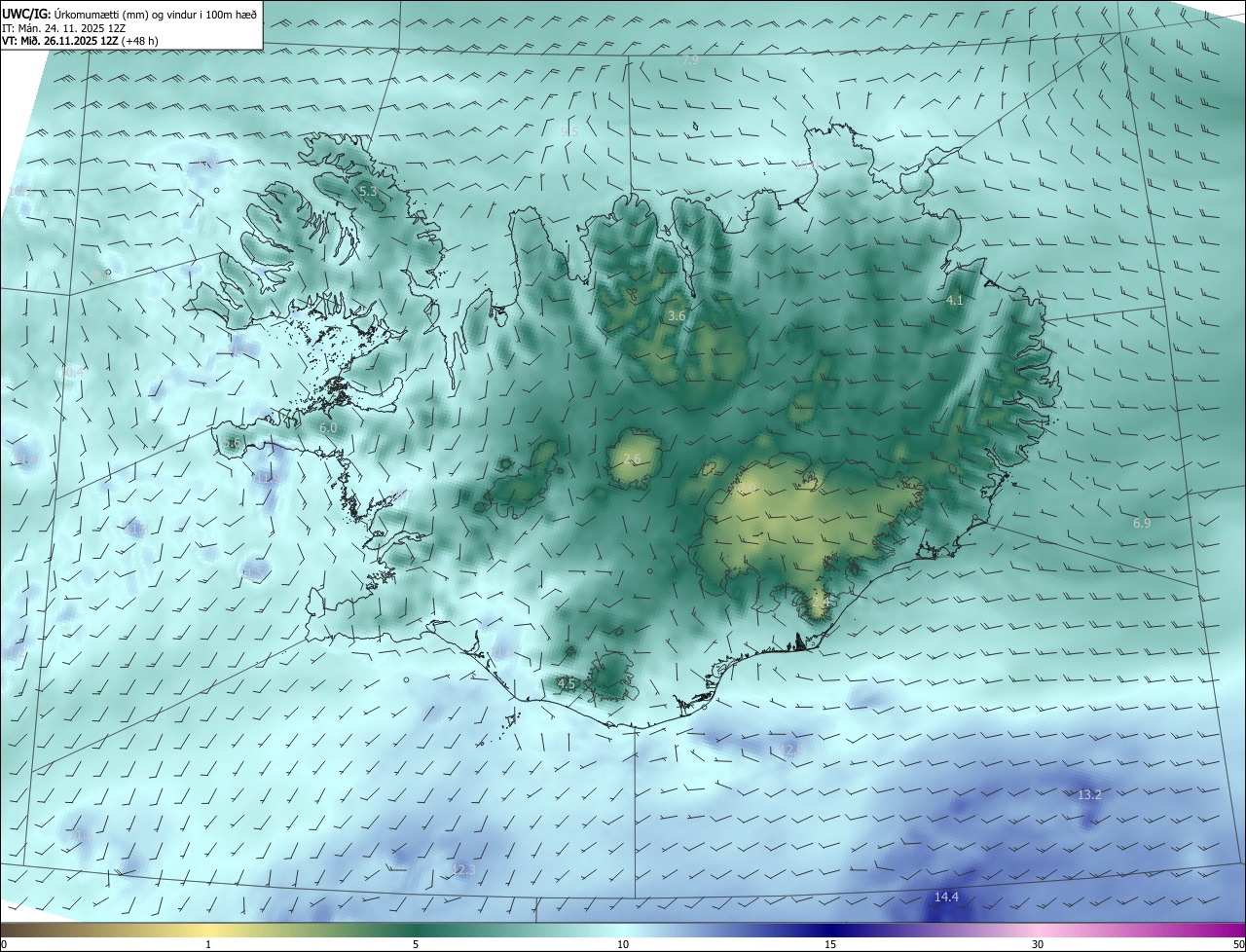
Task: Click the color scale tick label 1
Action: 208,945
